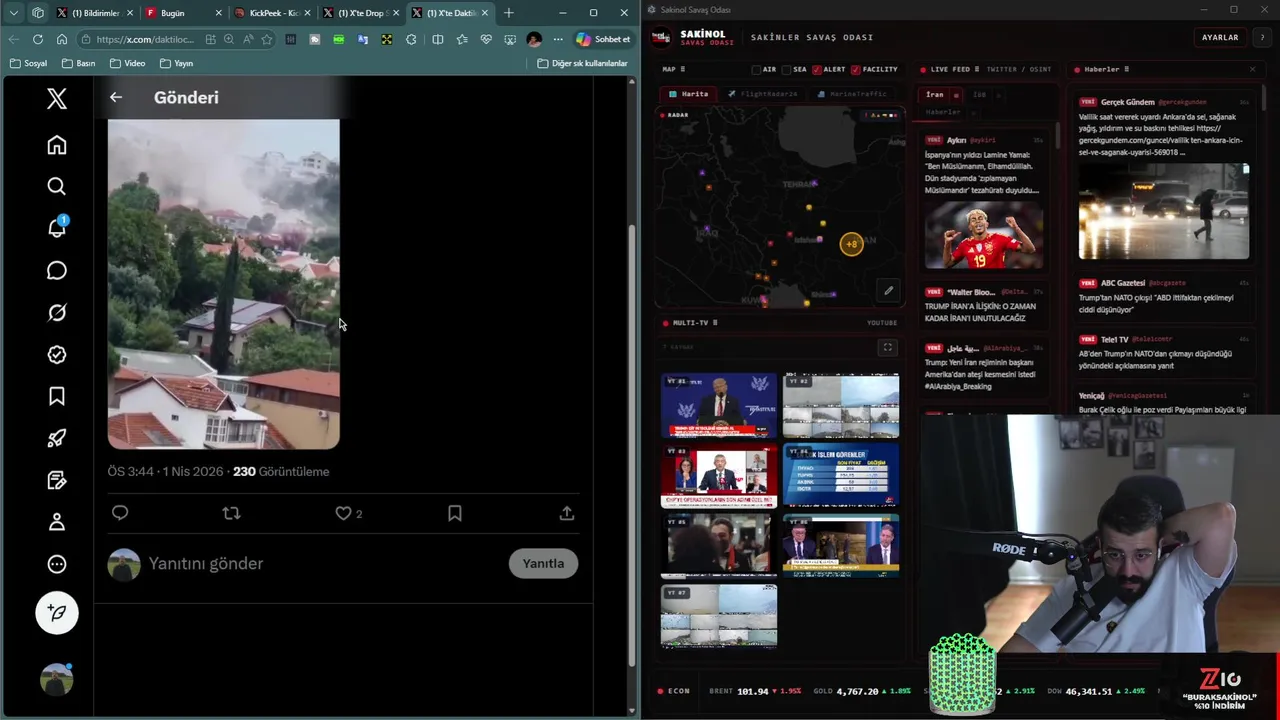Image resolution: width=1280 pixels, height=720 pixels.
Task: Uncheck the FACILITY checkbox on map
Action: point(856,69)
